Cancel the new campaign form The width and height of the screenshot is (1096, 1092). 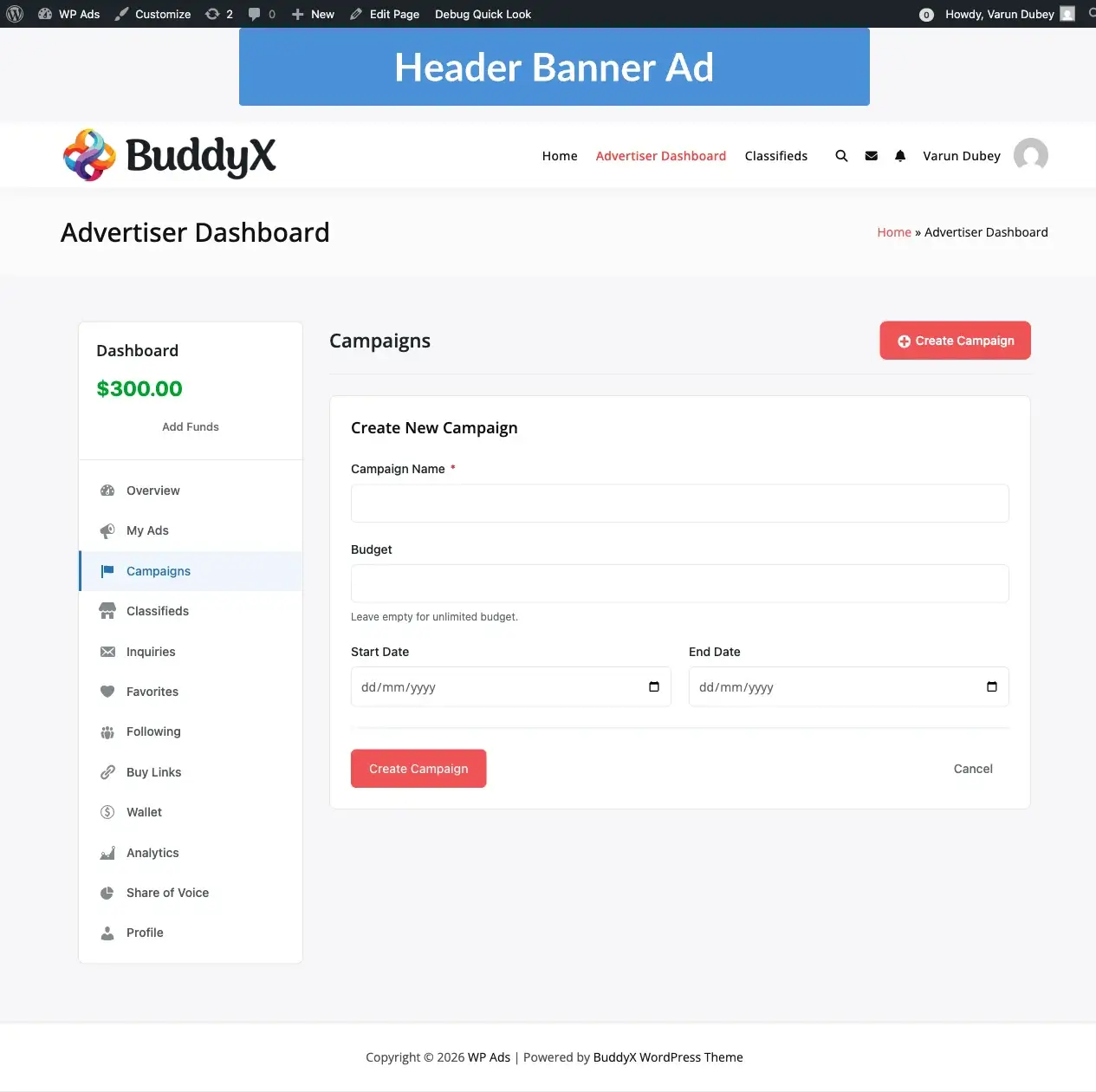pos(973,769)
